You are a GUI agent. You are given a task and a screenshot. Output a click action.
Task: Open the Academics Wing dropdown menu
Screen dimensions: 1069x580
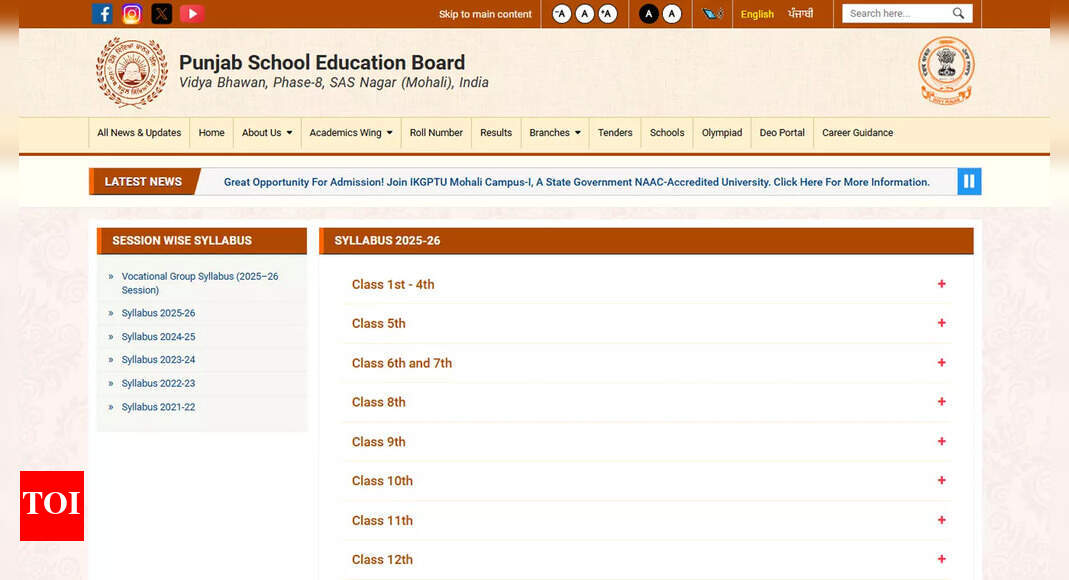[350, 133]
